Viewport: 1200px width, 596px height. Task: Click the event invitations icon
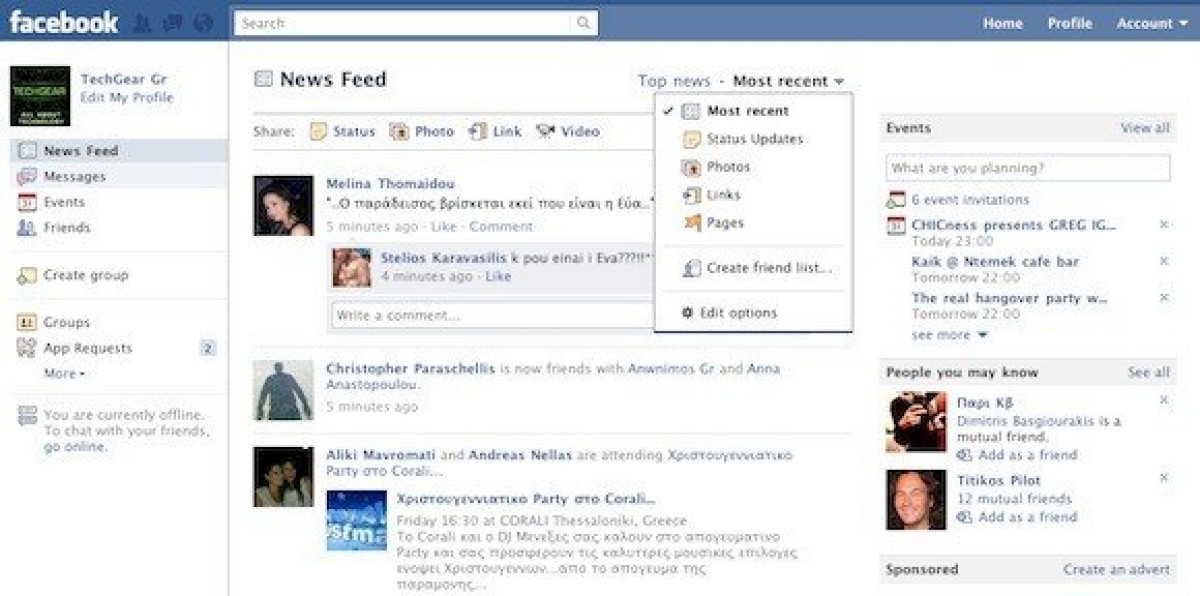pyautogui.click(x=895, y=200)
